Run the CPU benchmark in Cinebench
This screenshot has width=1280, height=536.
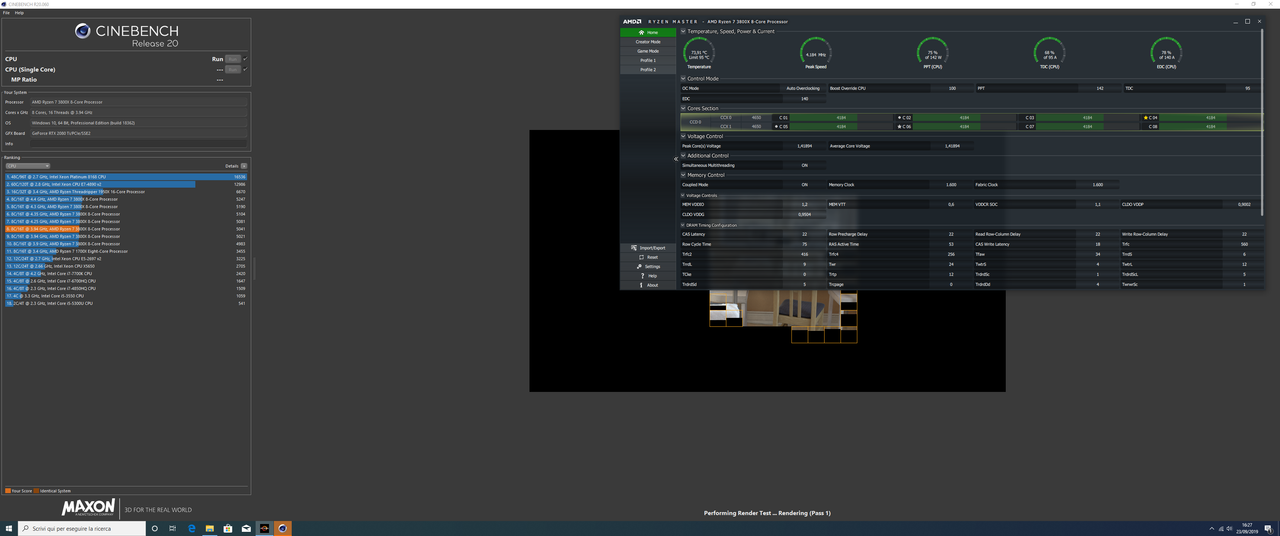point(232,59)
